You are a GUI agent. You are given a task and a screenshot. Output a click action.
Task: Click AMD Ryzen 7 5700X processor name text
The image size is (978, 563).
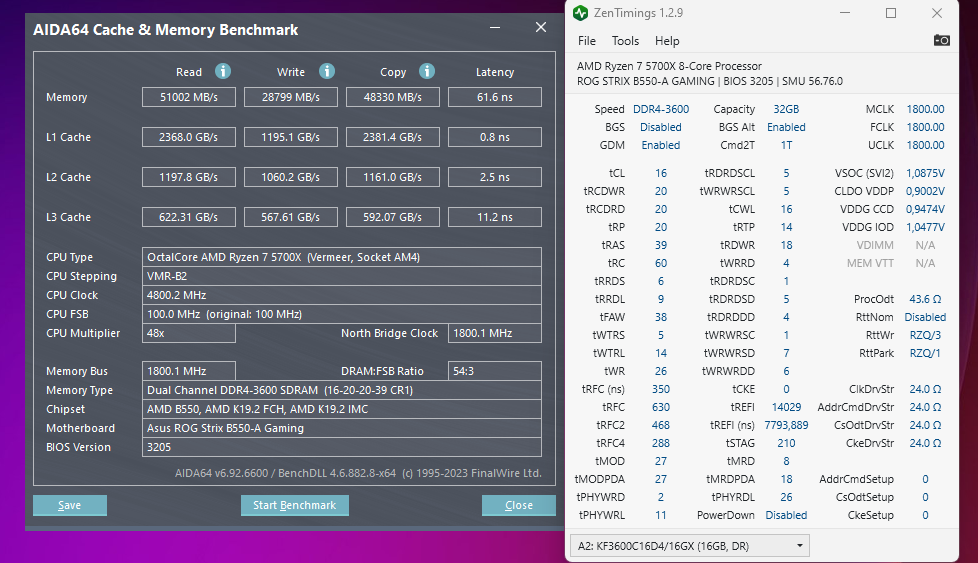tap(669, 66)
